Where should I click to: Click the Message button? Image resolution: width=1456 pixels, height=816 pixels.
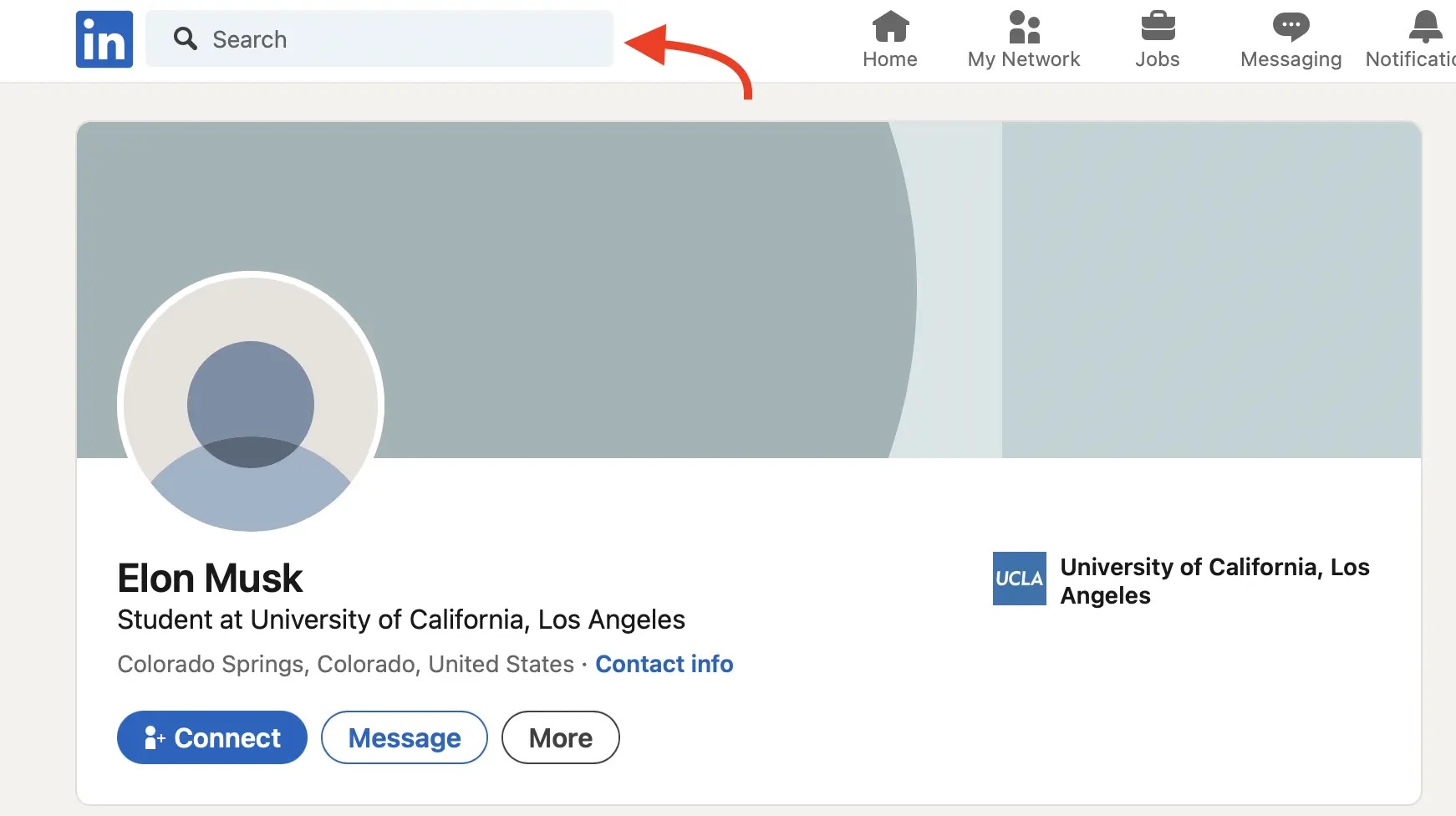[x=405, y=737]
